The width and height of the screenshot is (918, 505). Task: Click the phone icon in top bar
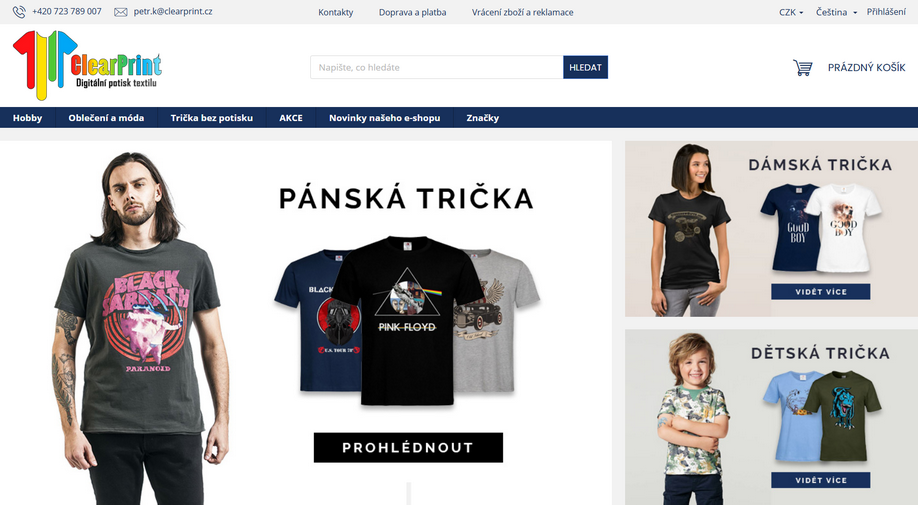19,12
